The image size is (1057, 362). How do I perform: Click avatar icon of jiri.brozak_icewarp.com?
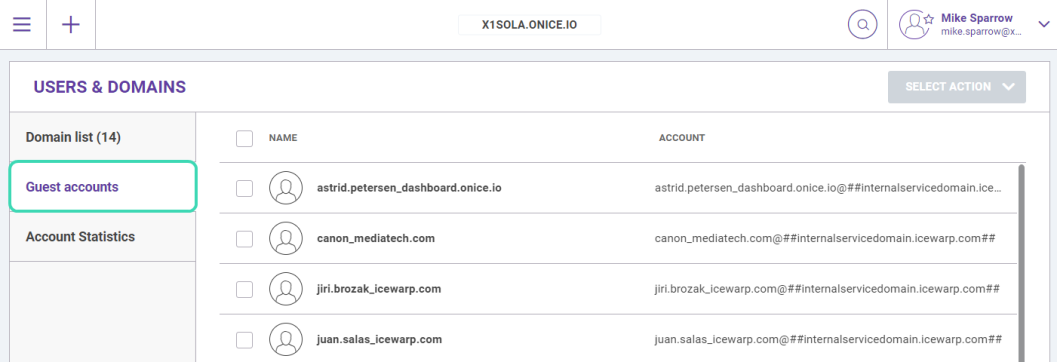[285, 289]
